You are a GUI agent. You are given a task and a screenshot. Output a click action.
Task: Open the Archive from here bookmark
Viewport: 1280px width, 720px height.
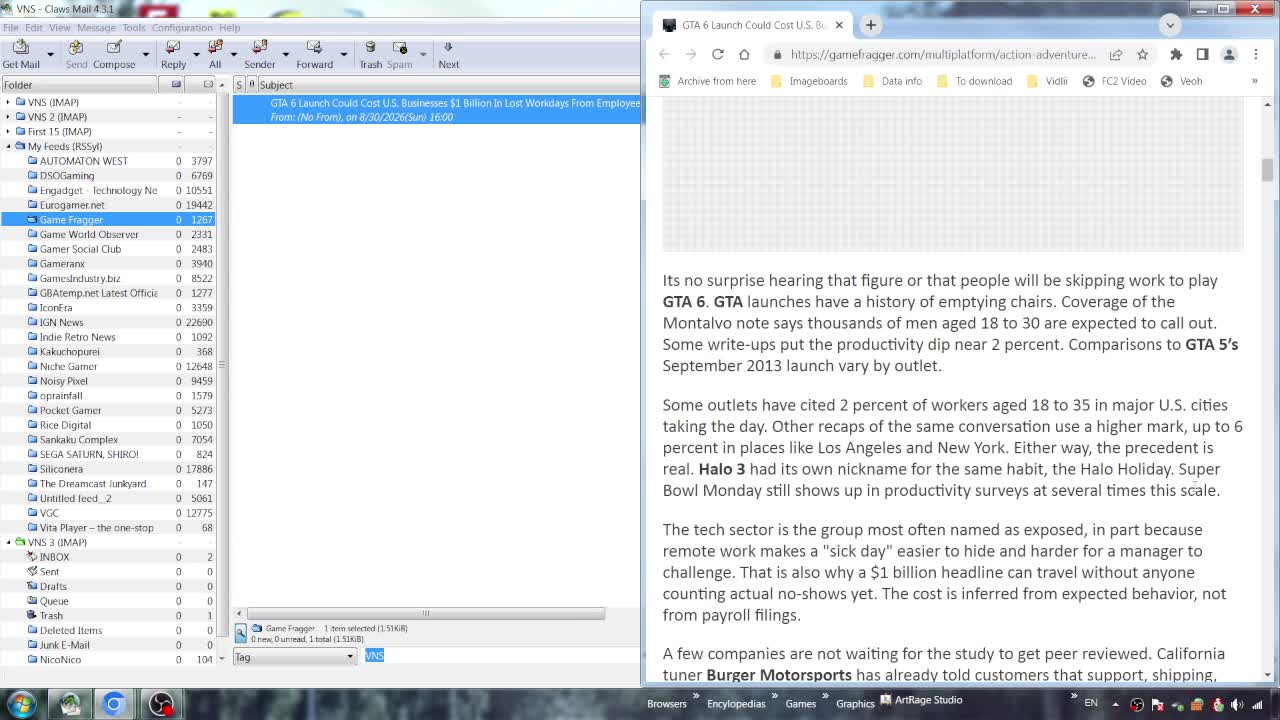707,81
